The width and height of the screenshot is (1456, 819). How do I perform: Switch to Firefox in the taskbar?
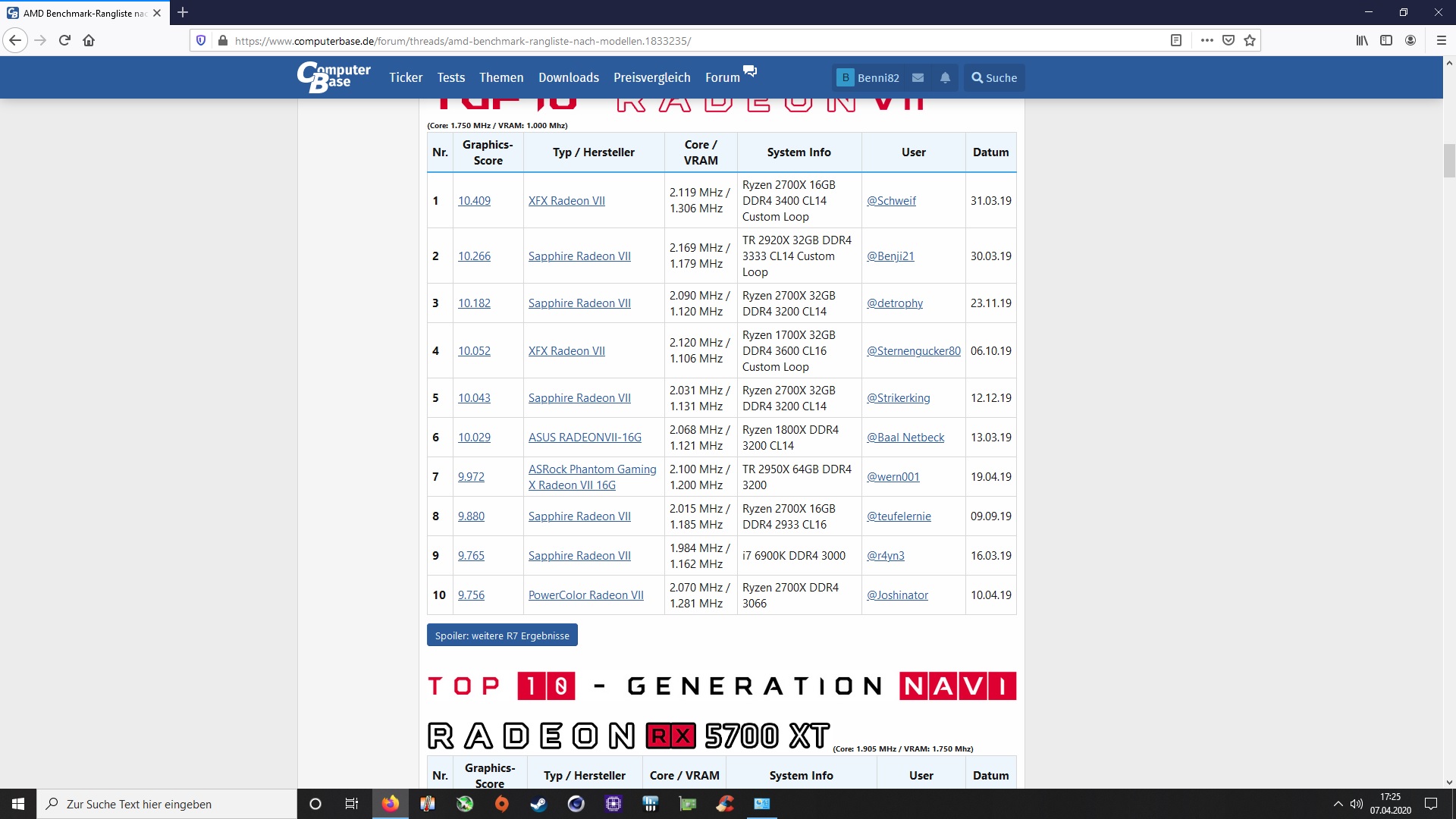(x=391, y=804)
